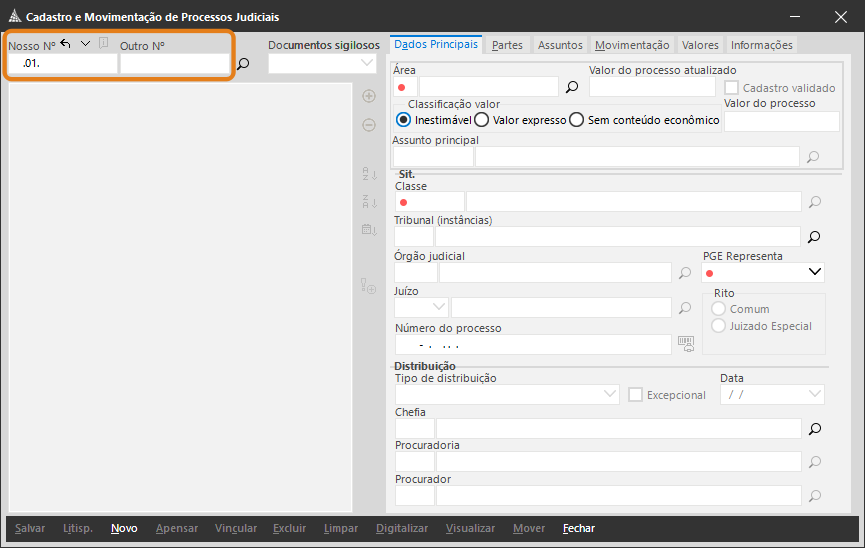Open the Tipo de distribuição dropdown
This screenshot has width=865, height=548.
click(x=611, y=395)
